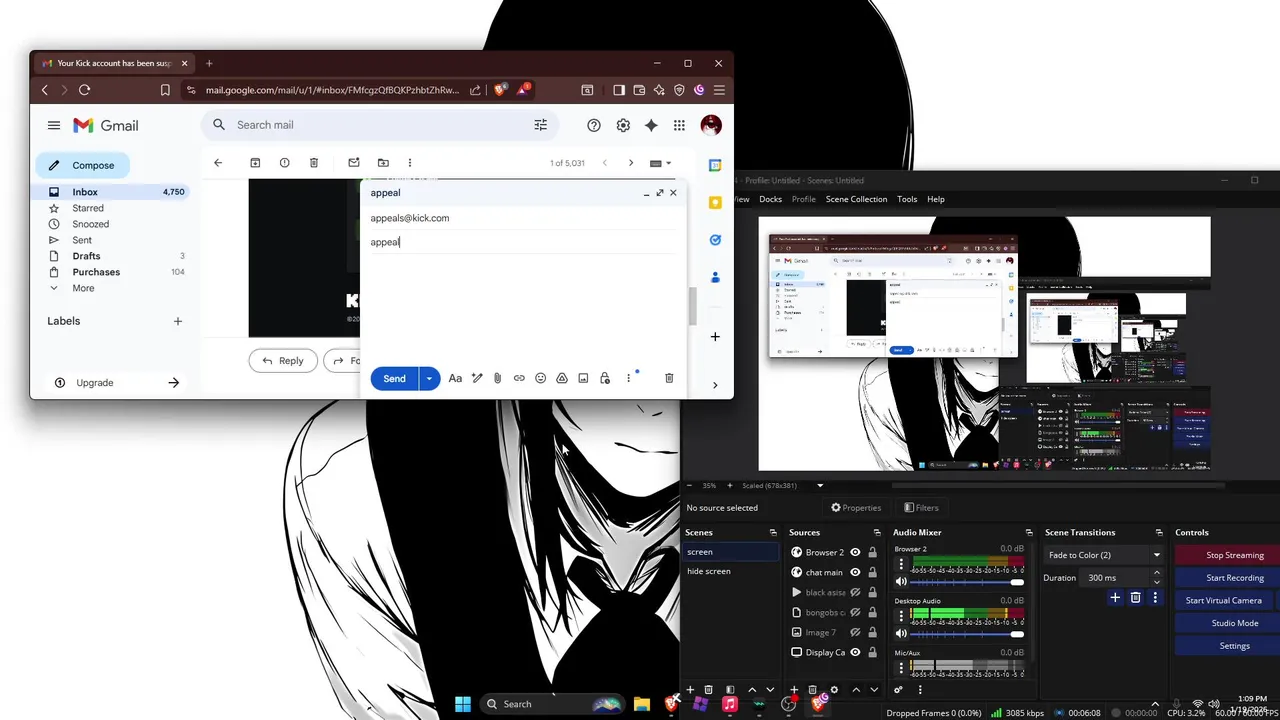
Task: Toggle lock on Browser 2 source
Action: pyautogui.click(x=873, y=552)
